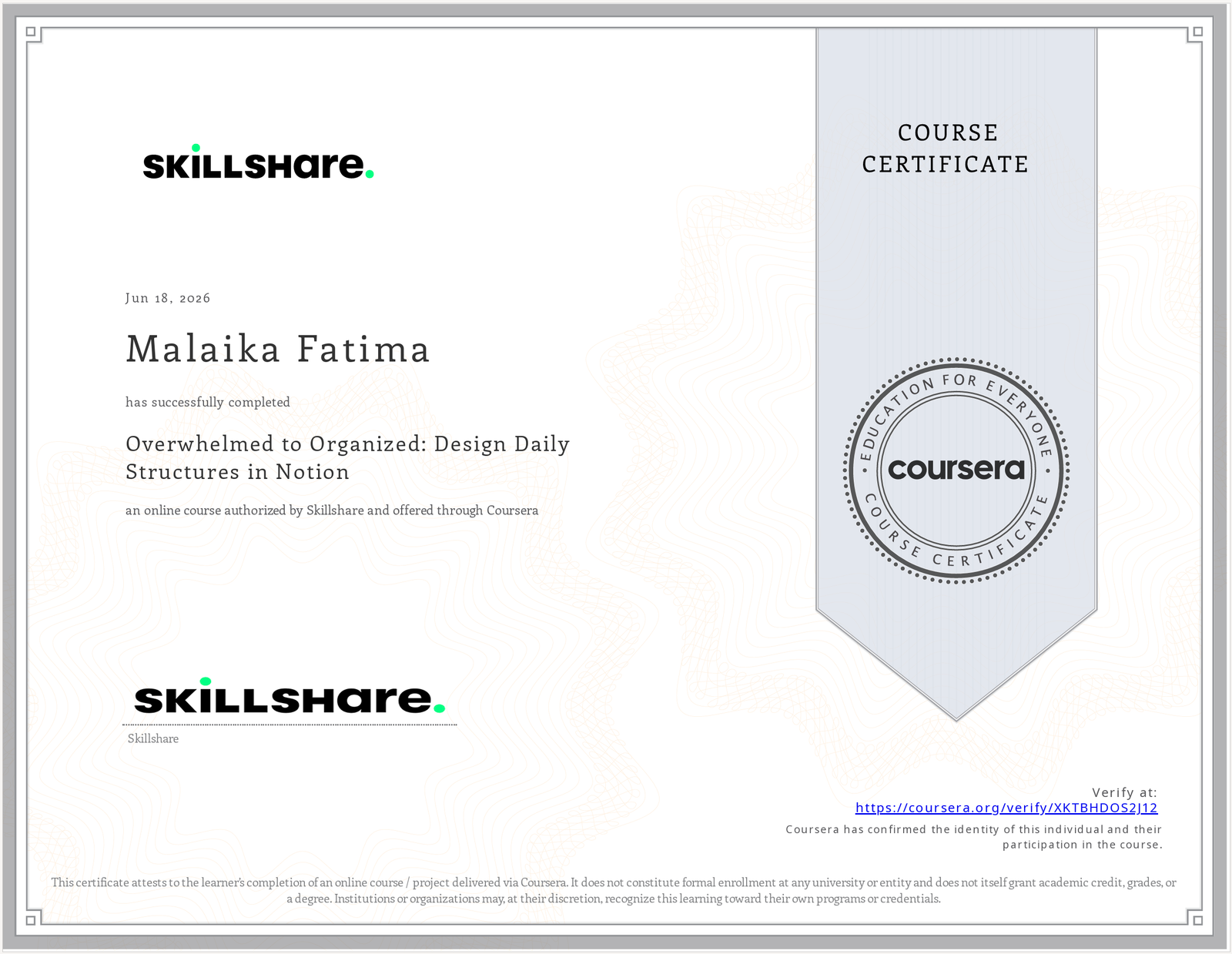Screen dimensions: 1232x954
Task: Click the top-right corner ornament
Action: click(1196, 33)
